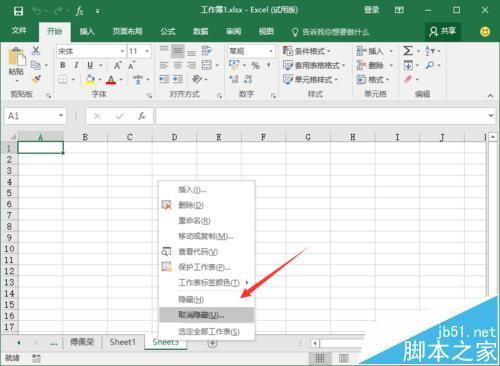Decrease font size with smaller A
The width and height of the screenshot is (500, 366).
(x=131, y=65)
